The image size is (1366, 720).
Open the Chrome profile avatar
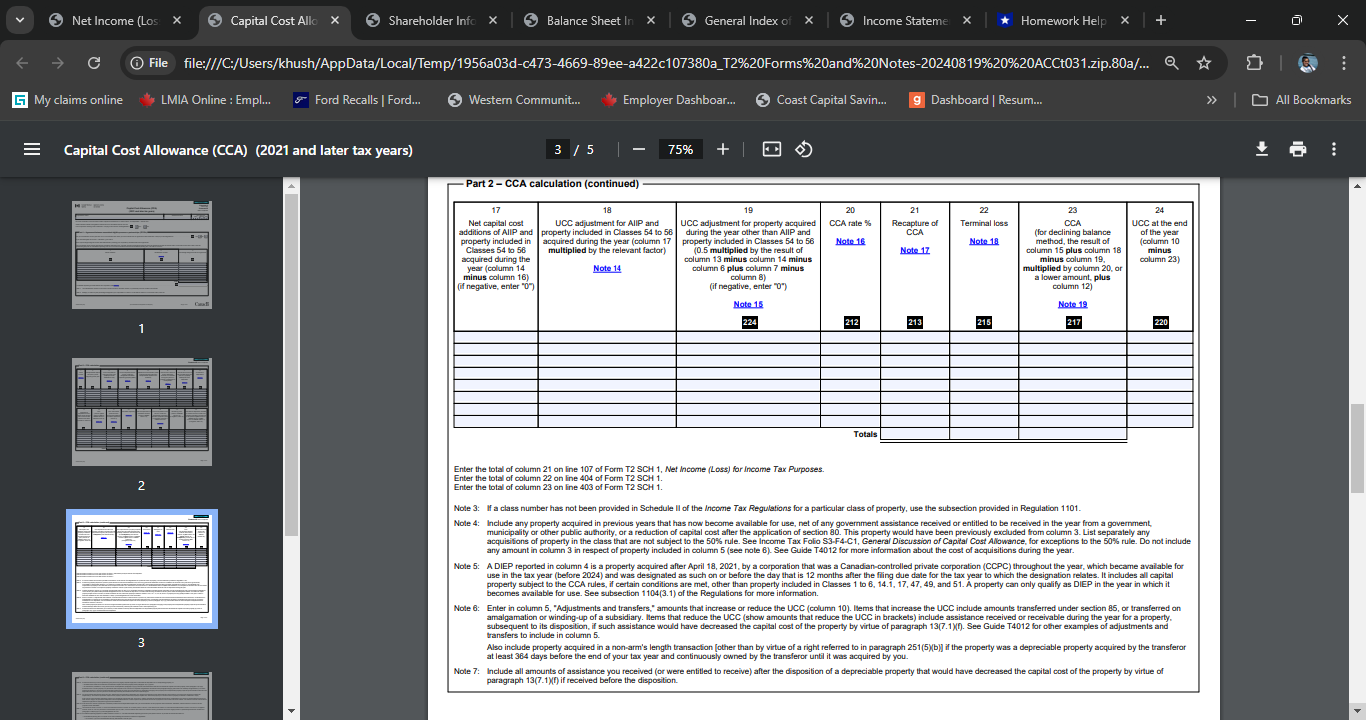pos(1307,63)
